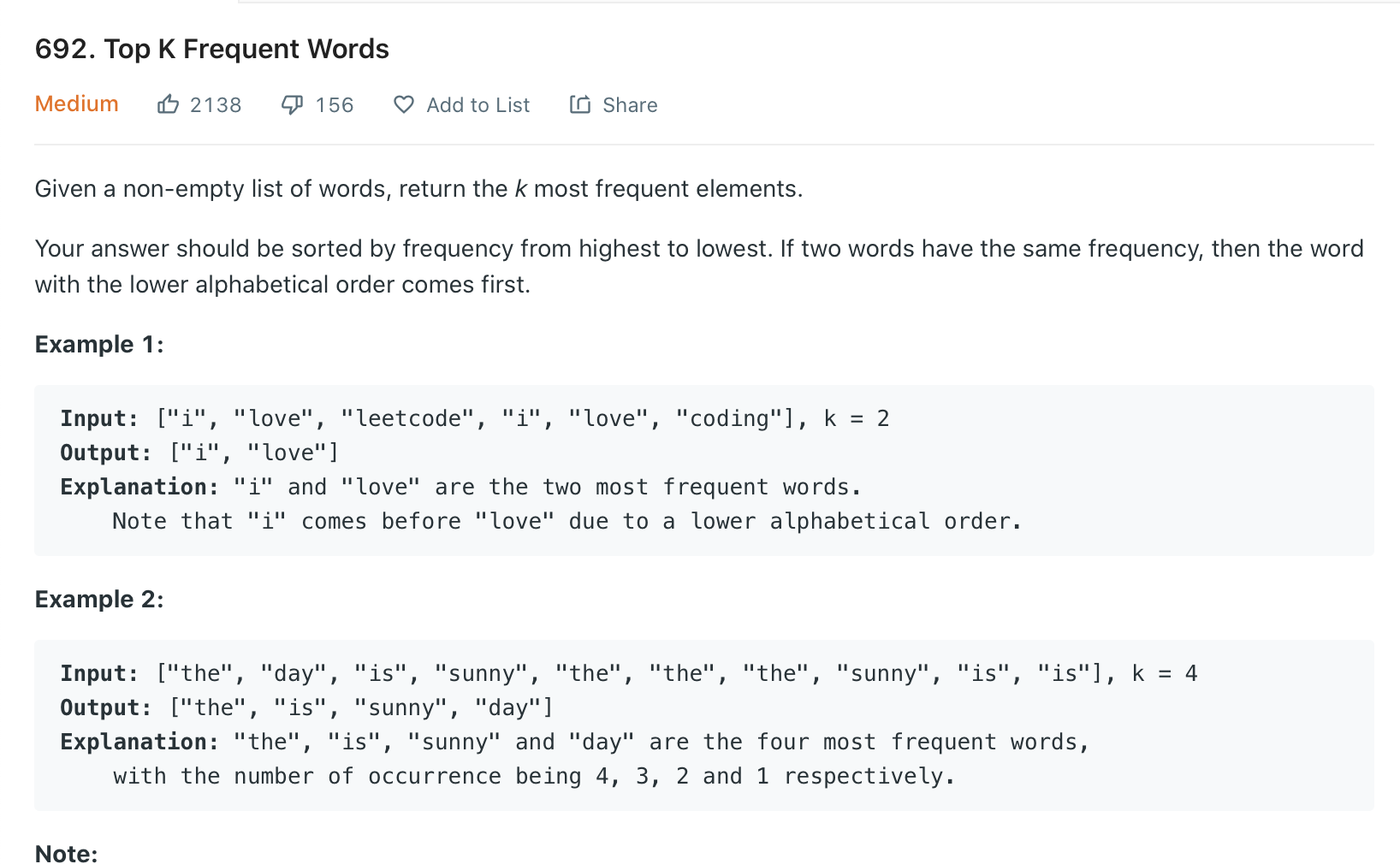This screenshot has width=1400, height=864.
Task: Click the Input line in Example 1 code block
Action: (x=475, y=418)
